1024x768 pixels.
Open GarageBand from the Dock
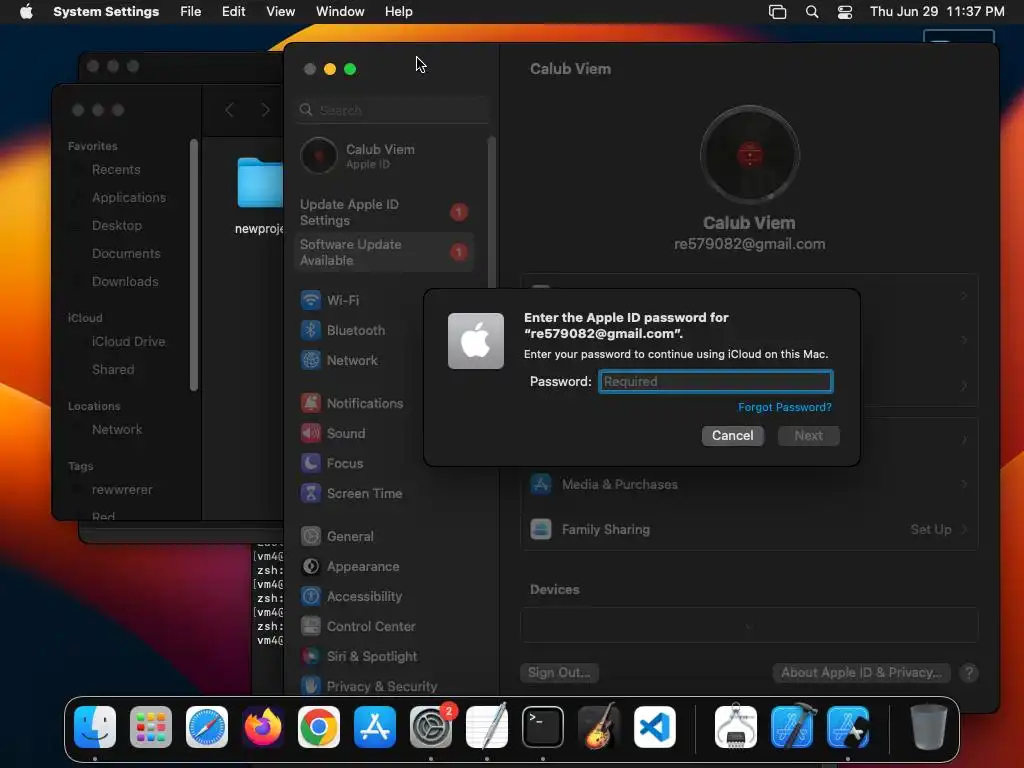[599, 726]
